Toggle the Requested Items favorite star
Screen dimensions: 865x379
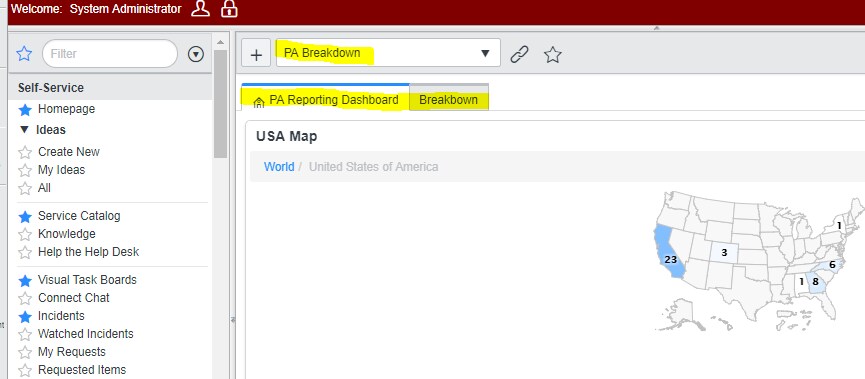(x=25, y=370)
